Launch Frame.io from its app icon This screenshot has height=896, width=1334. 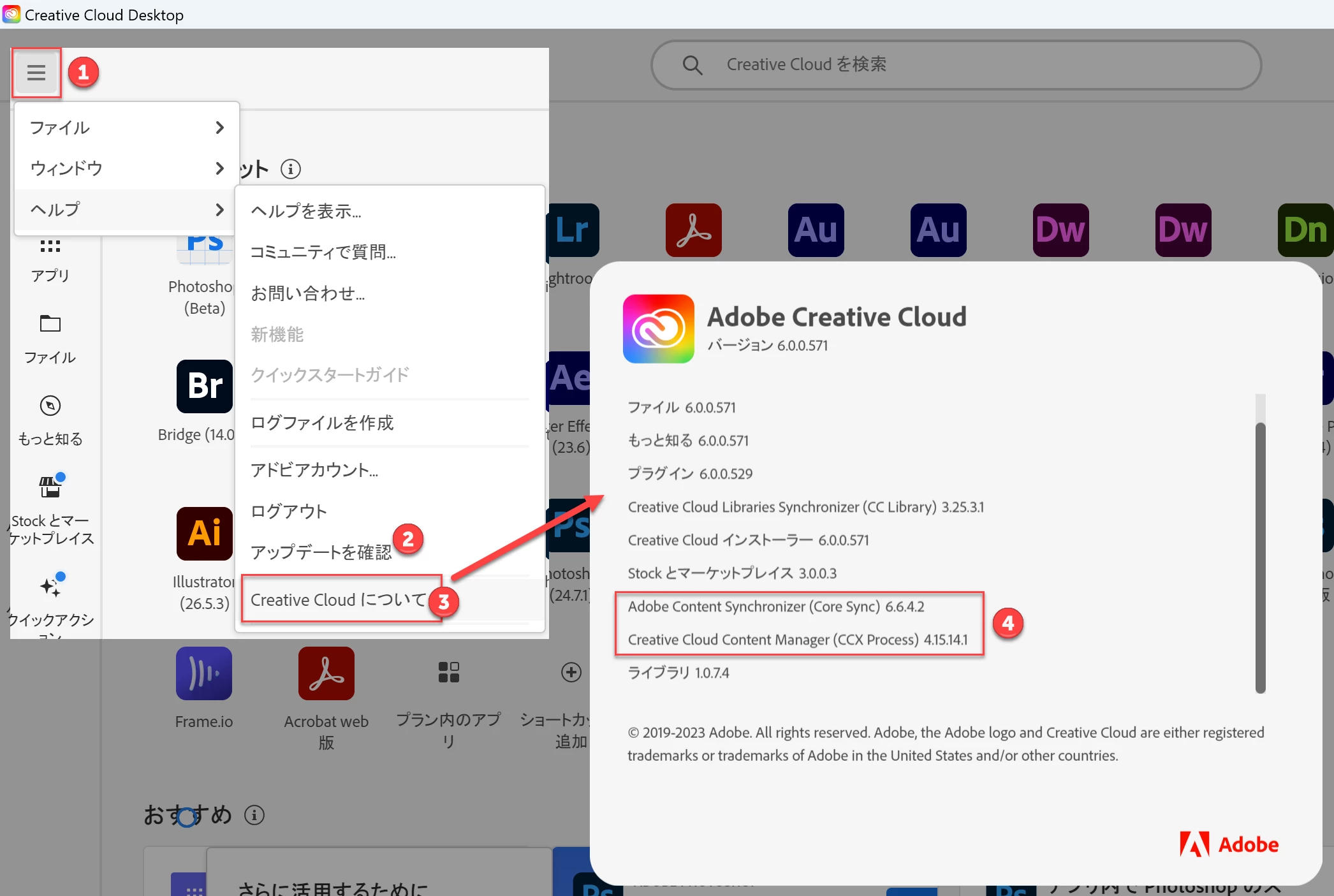coord(204,673)
